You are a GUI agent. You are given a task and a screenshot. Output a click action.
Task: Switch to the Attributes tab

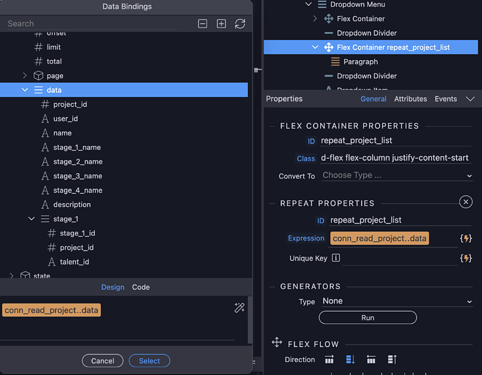(x=410, y=99)
